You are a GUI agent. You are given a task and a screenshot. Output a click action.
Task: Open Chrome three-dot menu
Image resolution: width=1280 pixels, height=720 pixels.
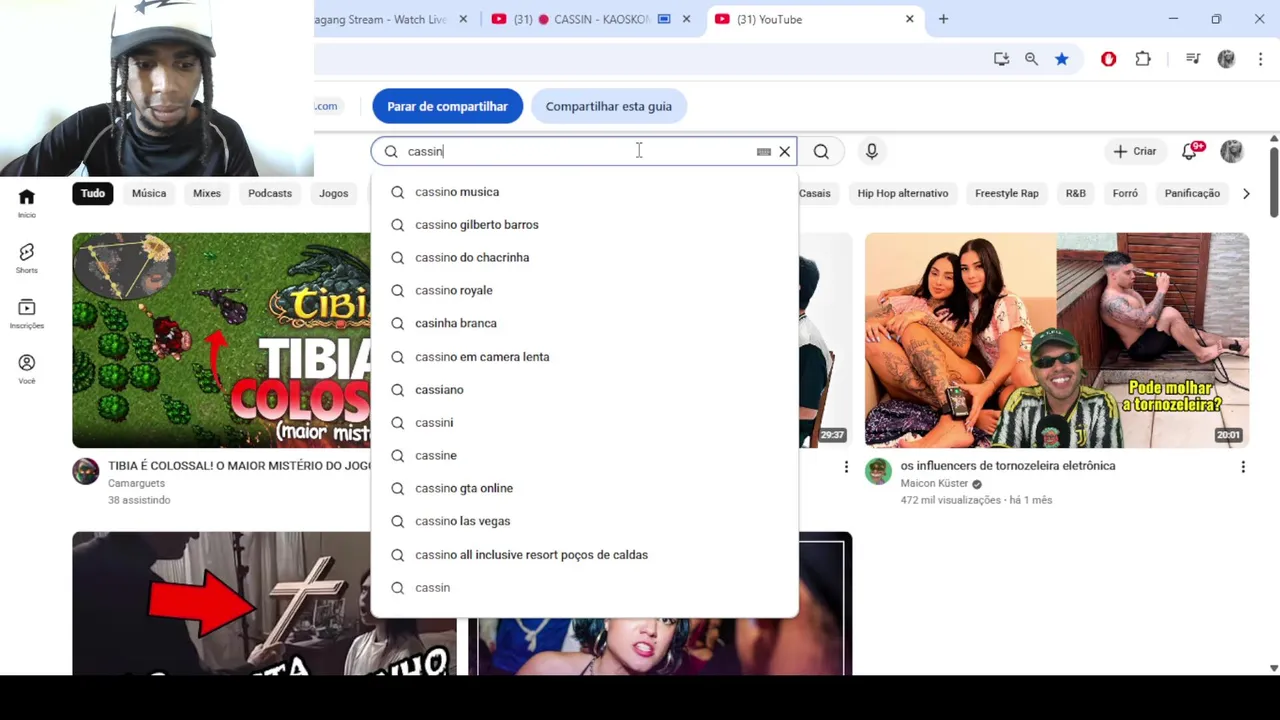coord(1260,59)
